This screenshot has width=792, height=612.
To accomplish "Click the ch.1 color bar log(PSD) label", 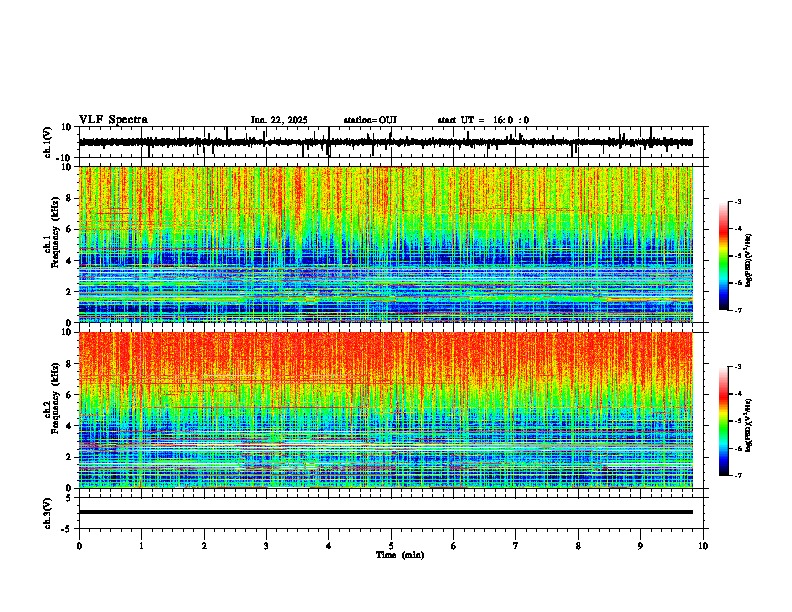I will pos(749,260).
